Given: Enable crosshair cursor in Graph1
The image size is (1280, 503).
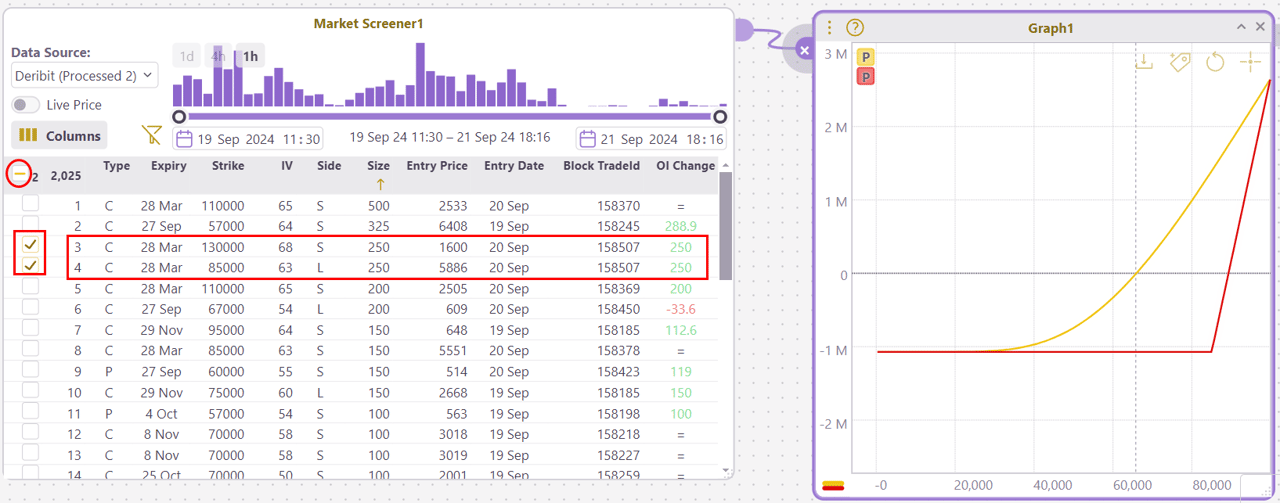Looking at the screenshot, I should click(x=1250, y=62).
